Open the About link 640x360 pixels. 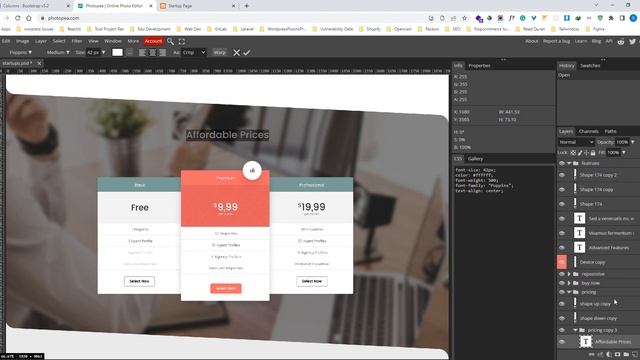pos(531,41)
